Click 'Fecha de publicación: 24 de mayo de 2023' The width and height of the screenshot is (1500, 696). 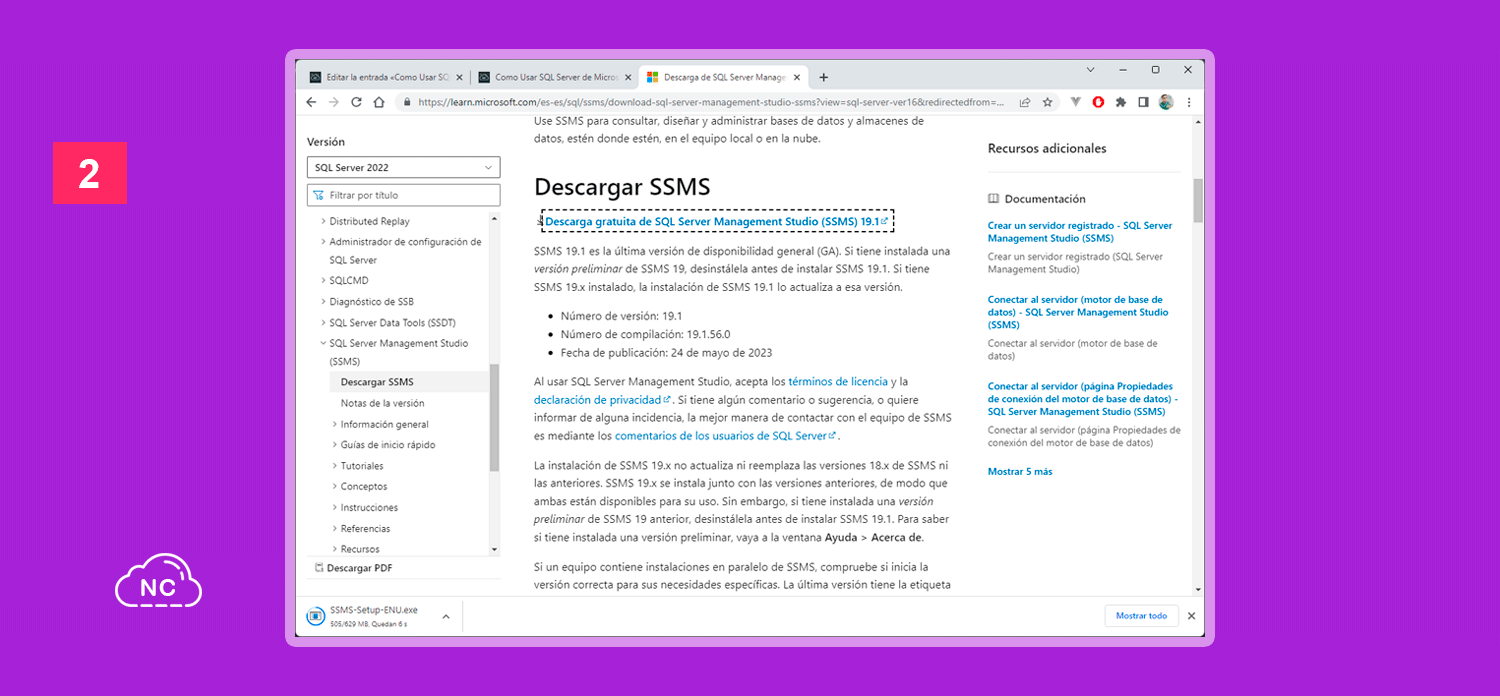666,352
